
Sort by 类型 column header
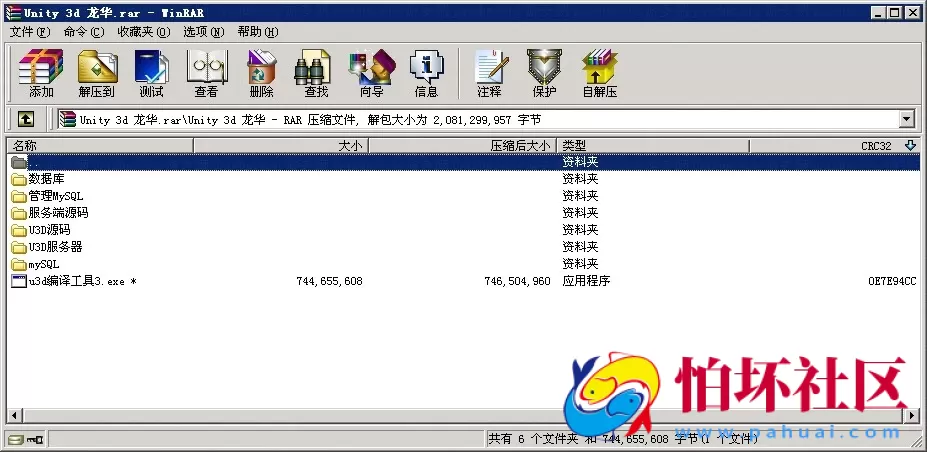click(x=654, y=145)
